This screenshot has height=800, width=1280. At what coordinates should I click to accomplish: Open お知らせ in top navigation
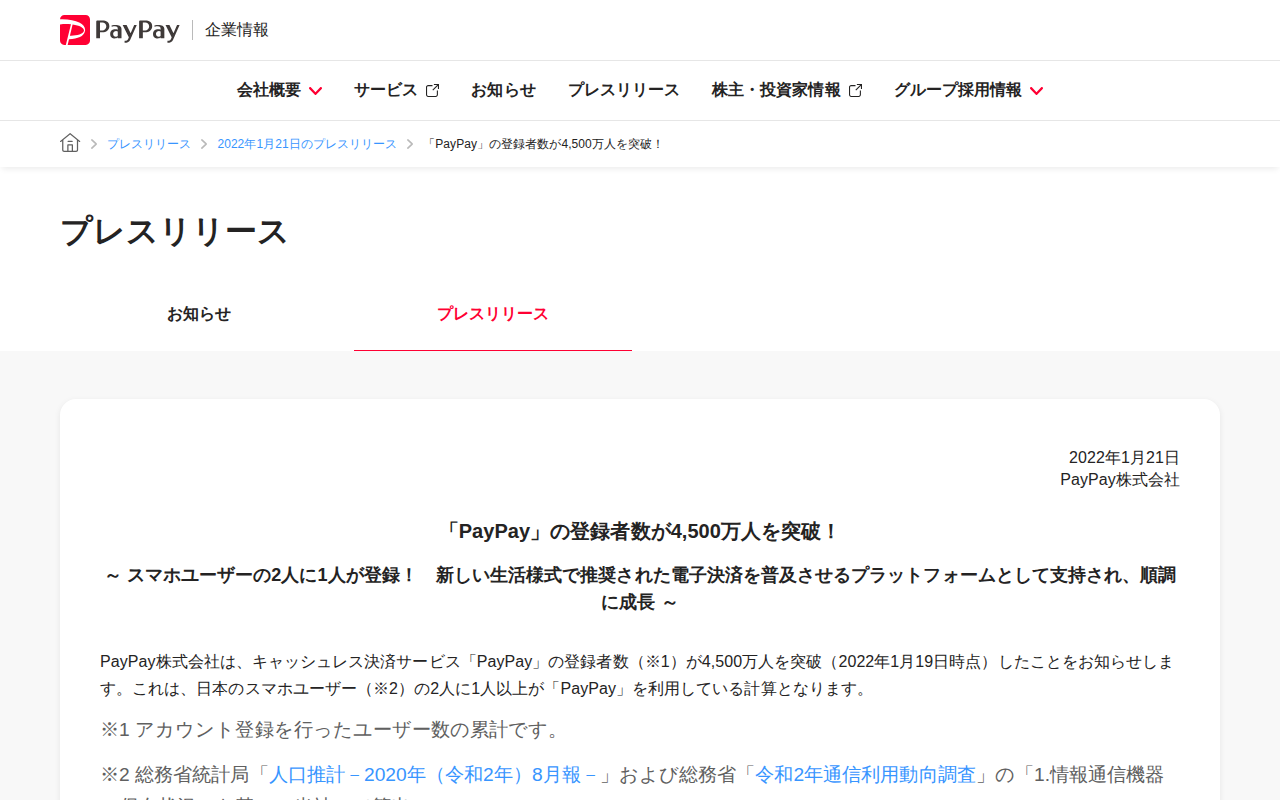click(x=503, y=90)
